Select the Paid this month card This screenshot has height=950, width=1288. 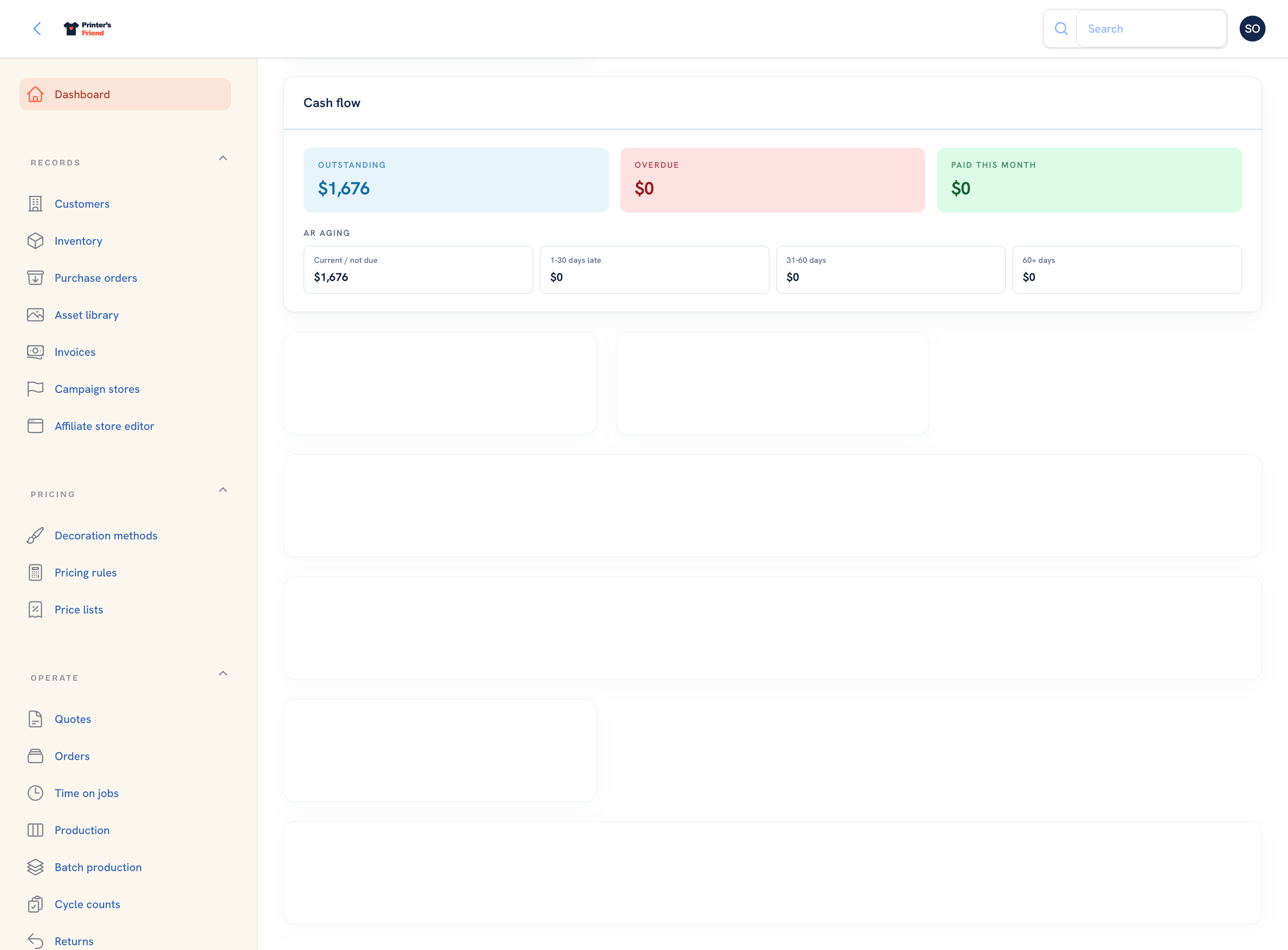[1089, 180]
